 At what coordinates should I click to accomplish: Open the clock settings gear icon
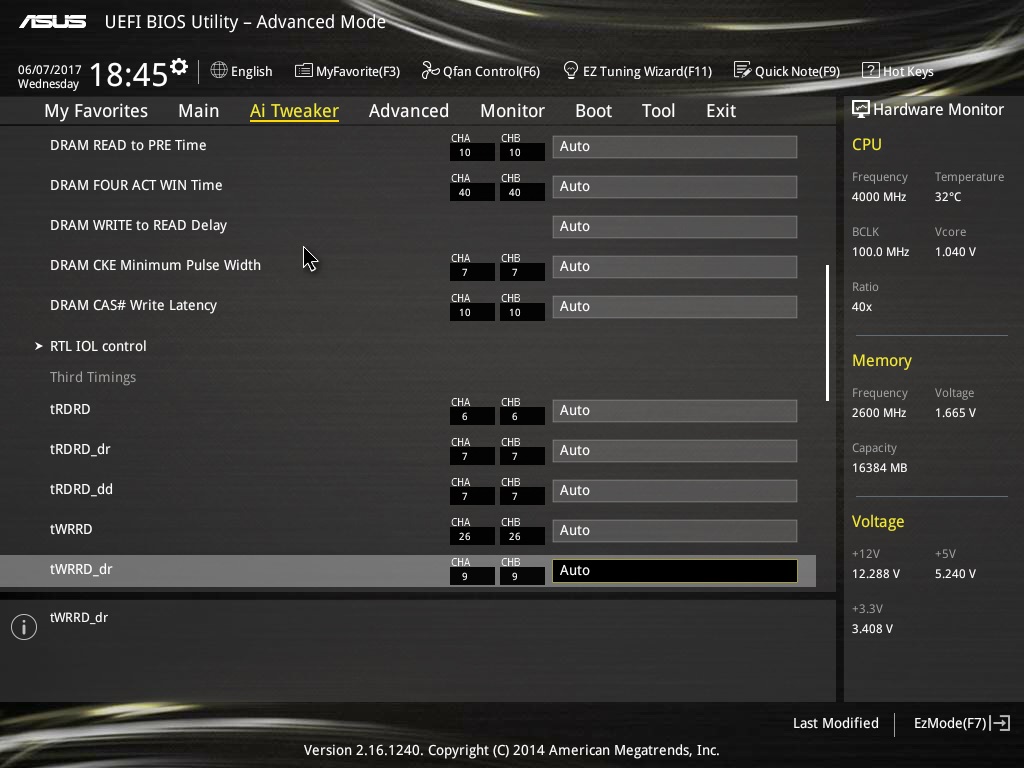(x=179, y=67)
